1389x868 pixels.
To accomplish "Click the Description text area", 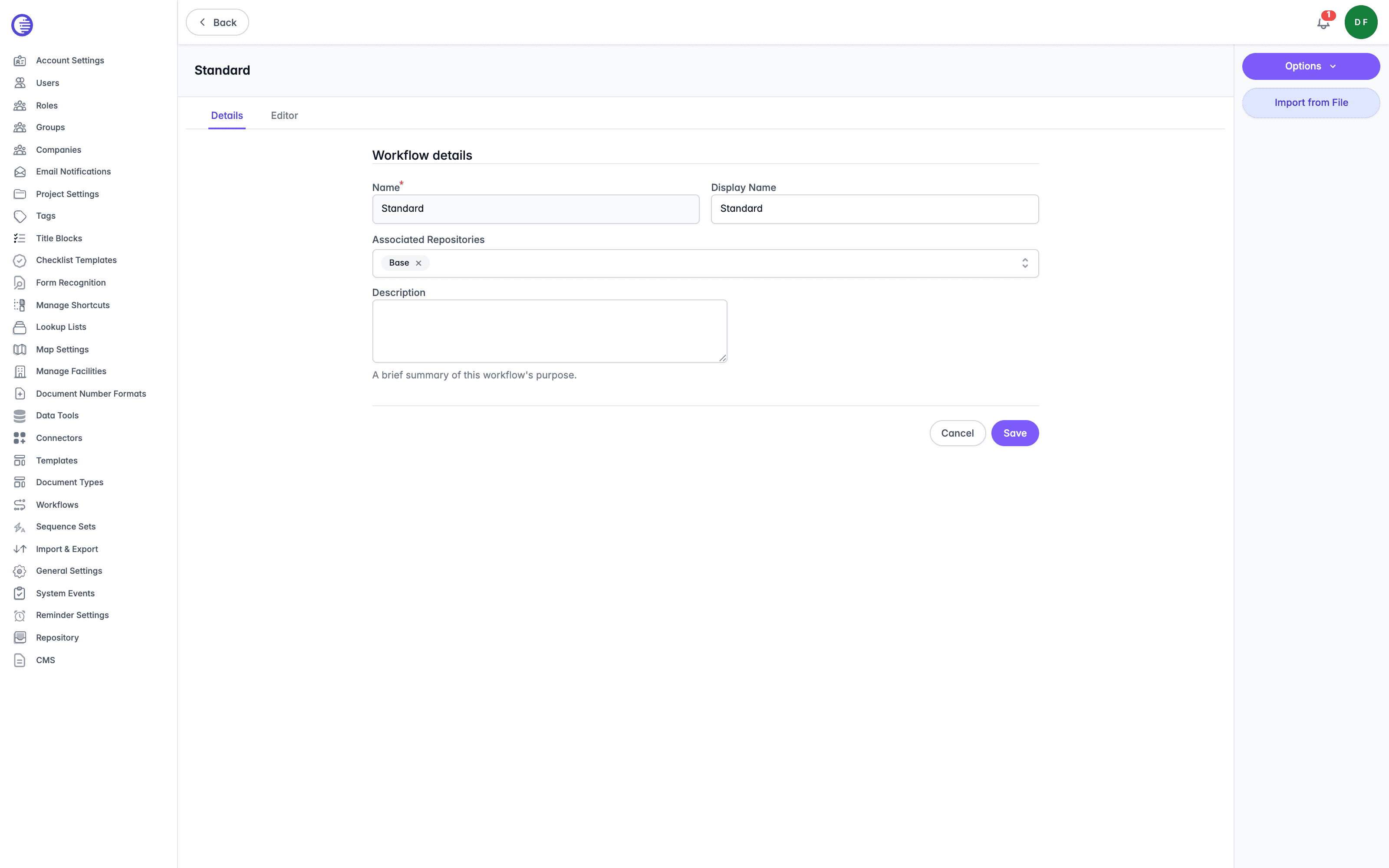I will tap(549, 331).
